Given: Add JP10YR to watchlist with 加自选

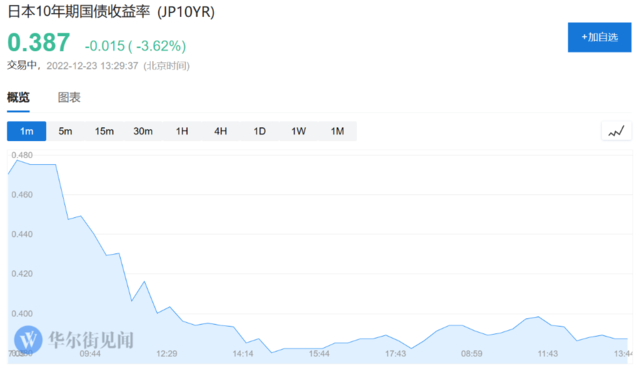Looking at the screenshot, I should (x=599, y=37).
